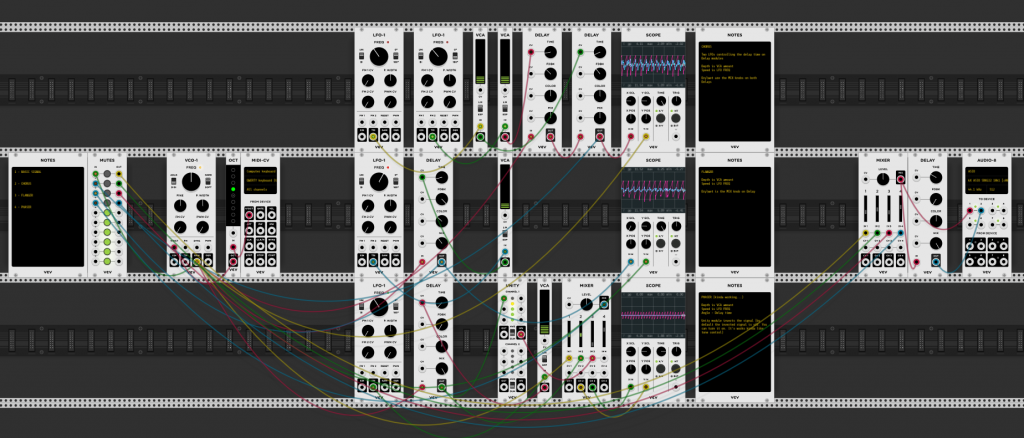Click right-side DELAY FDBK knob
Viewport: 1024px width, 438px height.
click(936, 199)
